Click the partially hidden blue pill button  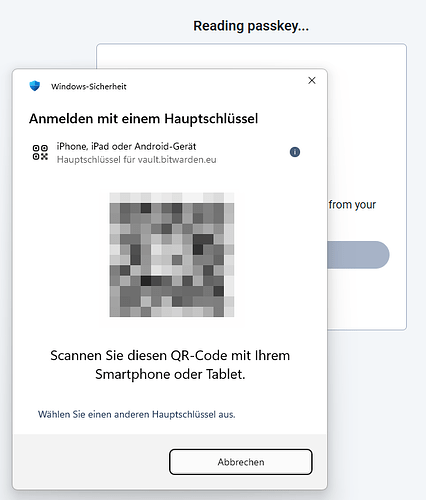tap(358, 255)
